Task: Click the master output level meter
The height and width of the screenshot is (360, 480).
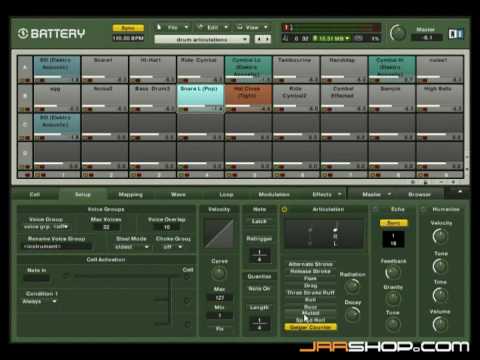Action: pyautogui.click(x=337, y=28)
